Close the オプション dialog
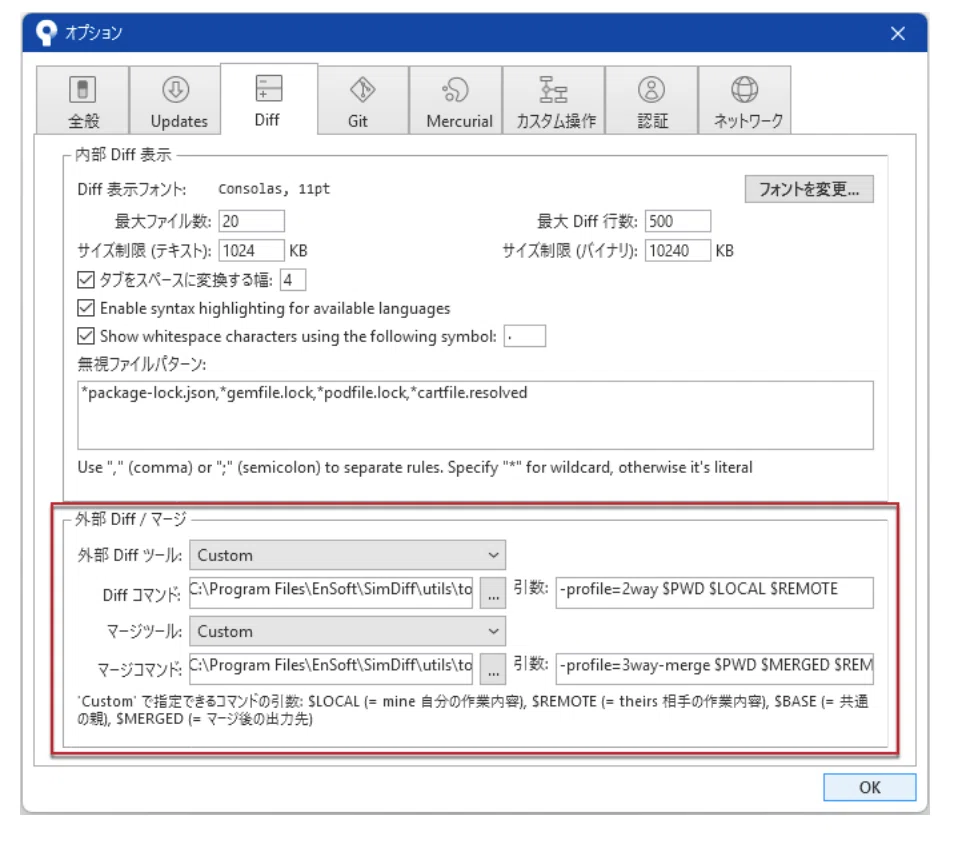The width and height of the screenshot is (962, 842). pos(898,33)
